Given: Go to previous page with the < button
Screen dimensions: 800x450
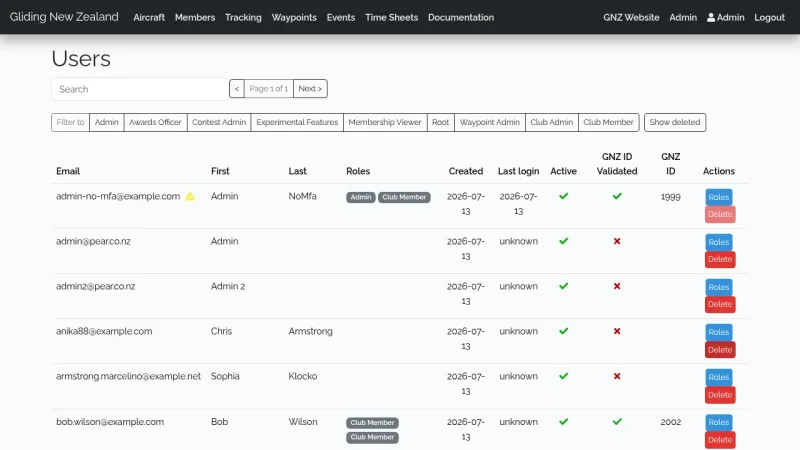Looking at the screenshot, I should [237, 89].
